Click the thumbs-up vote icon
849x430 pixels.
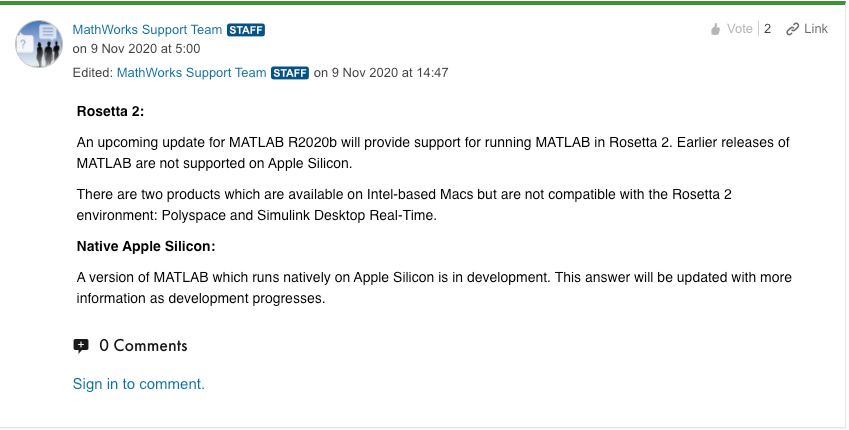715,29
